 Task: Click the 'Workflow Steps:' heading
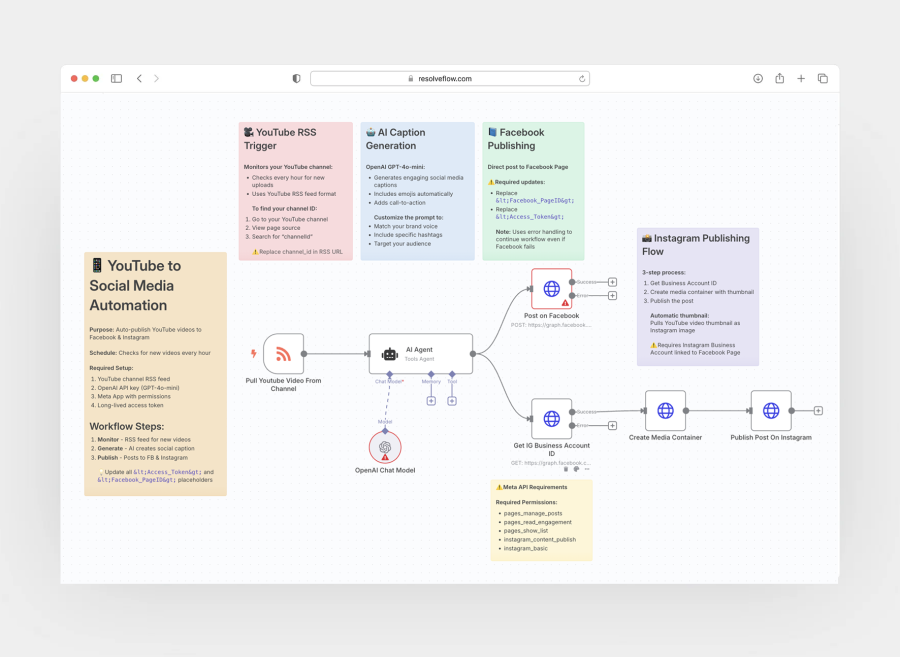coord(127,426)
